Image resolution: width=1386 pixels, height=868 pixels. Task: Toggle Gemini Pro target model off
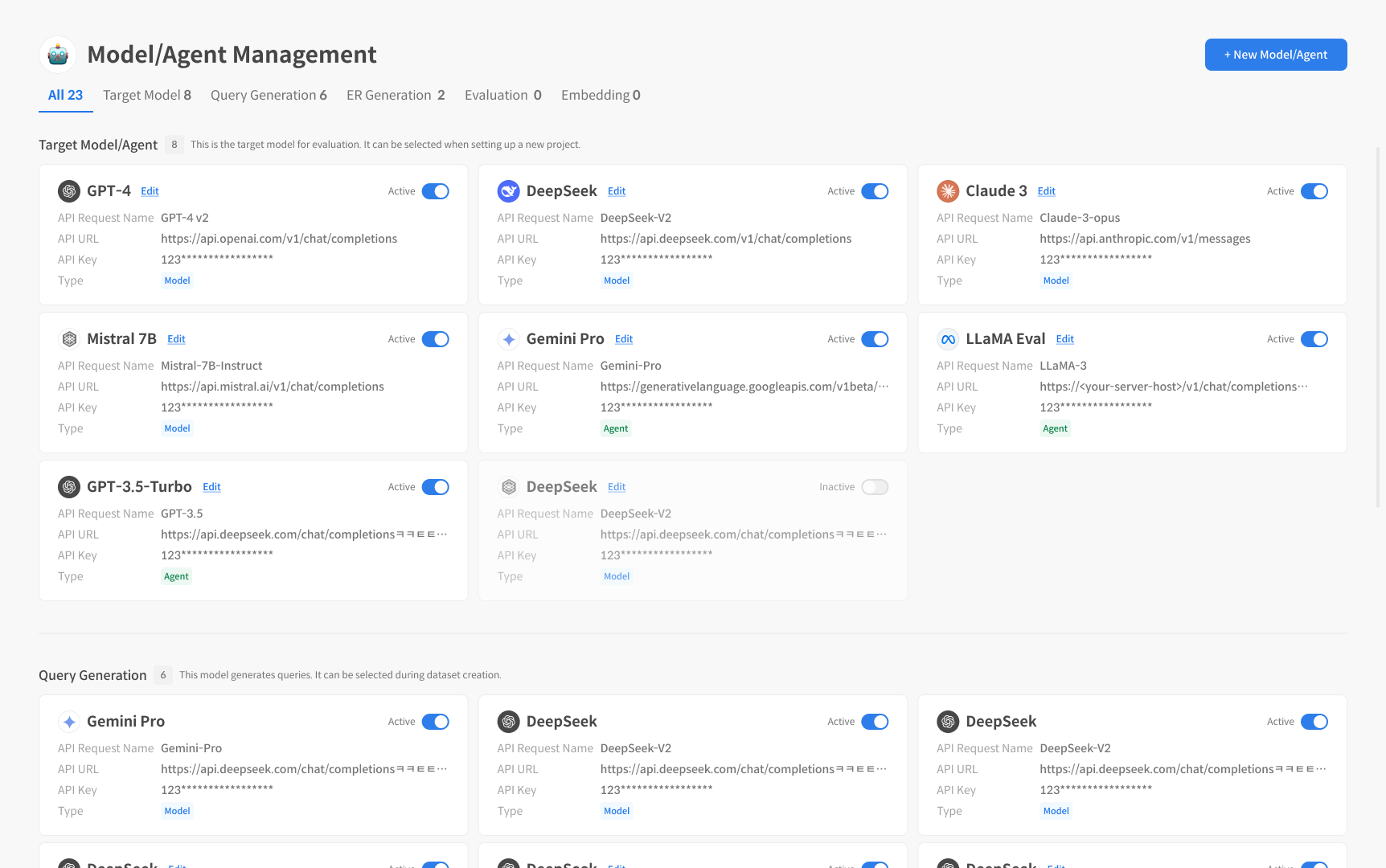pyautogui.click(x=874, y=339)
